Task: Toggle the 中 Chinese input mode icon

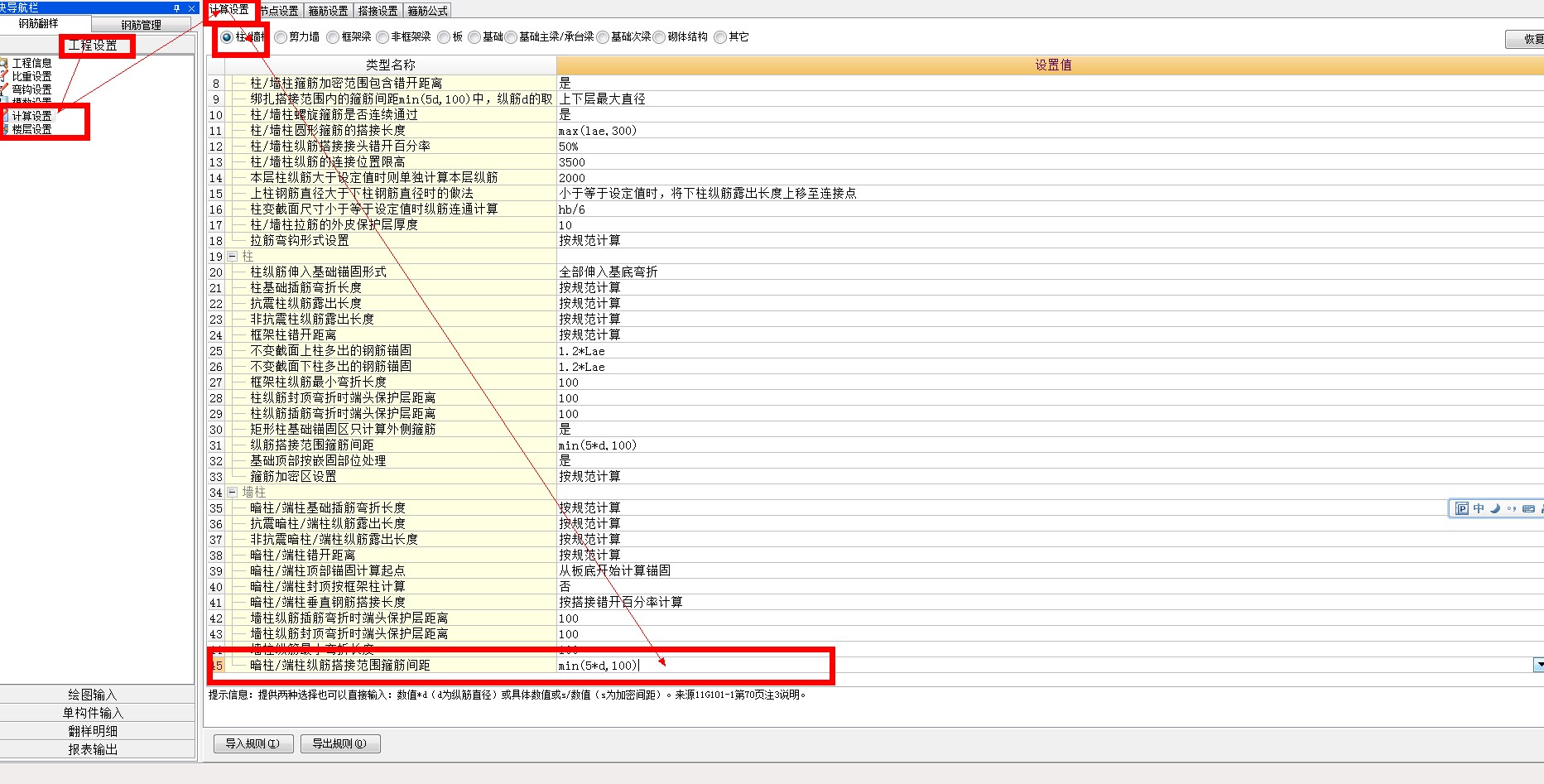Action: 1479,508
